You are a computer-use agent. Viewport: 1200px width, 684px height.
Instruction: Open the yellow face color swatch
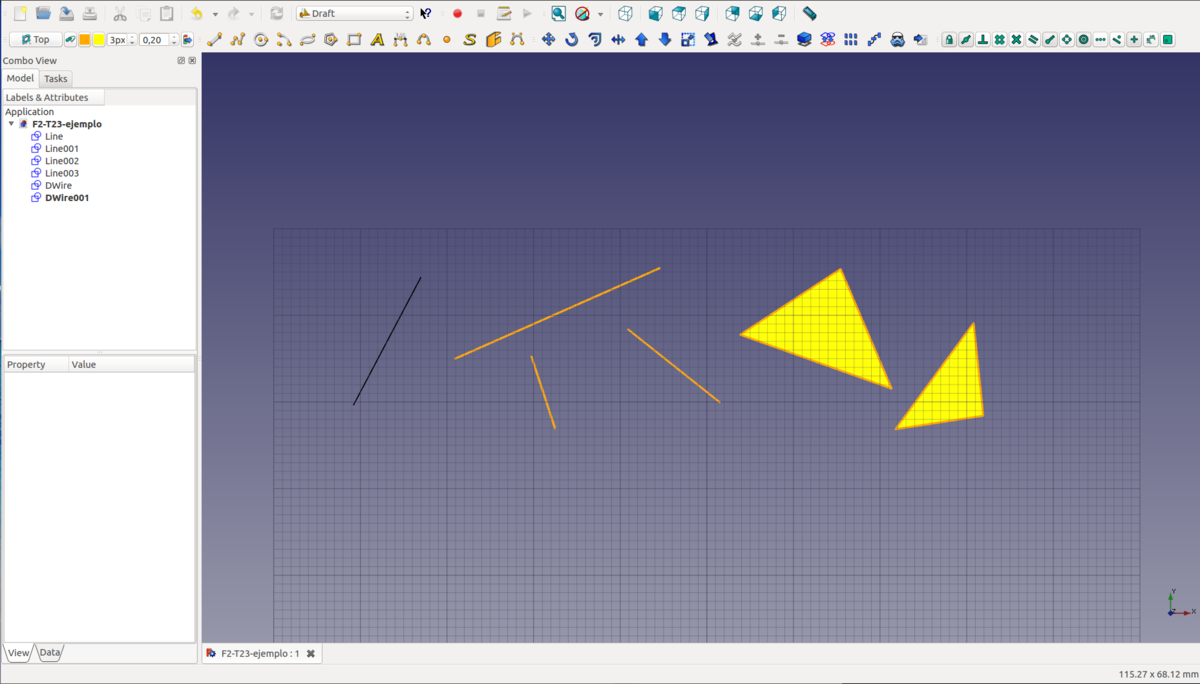[99, 40]
